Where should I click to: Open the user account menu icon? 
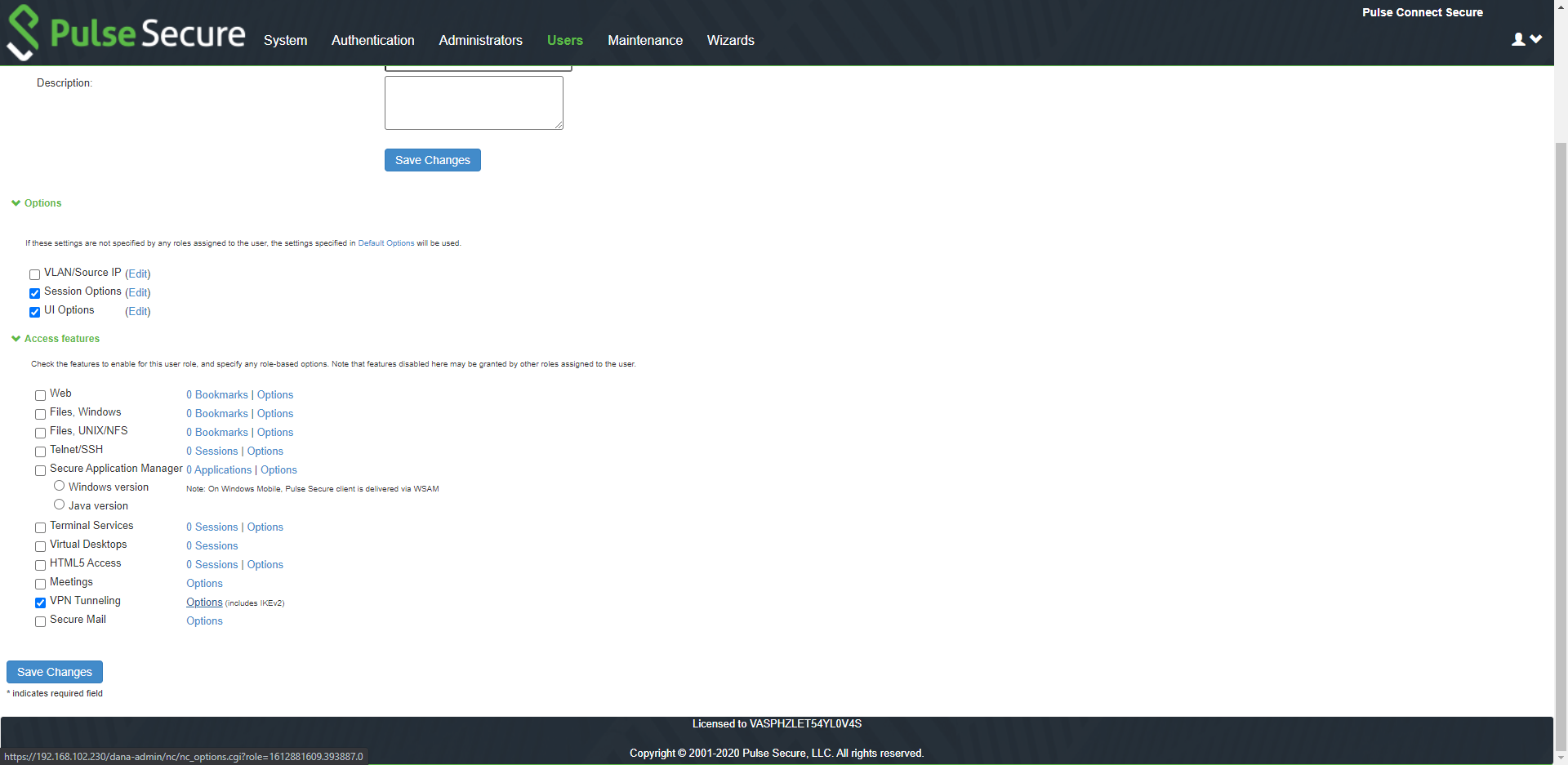pyautogui.click(x=1526, y=39)
